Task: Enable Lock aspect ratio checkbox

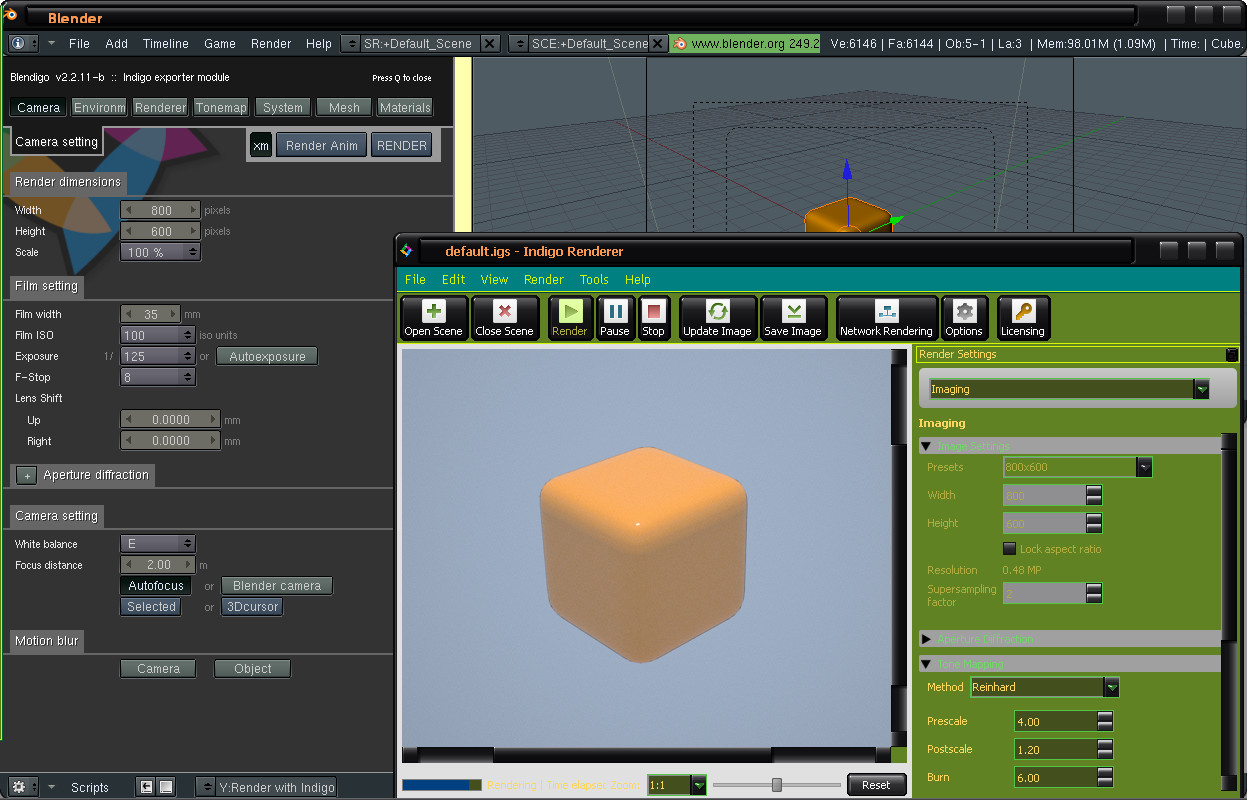Action: tap(1009, 549)
